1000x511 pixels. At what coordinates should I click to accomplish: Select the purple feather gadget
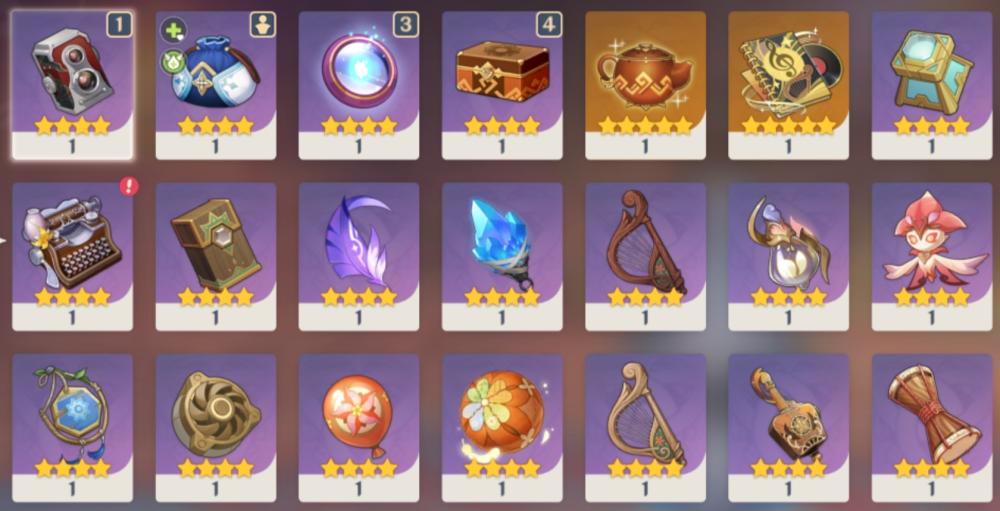point(358,256)
